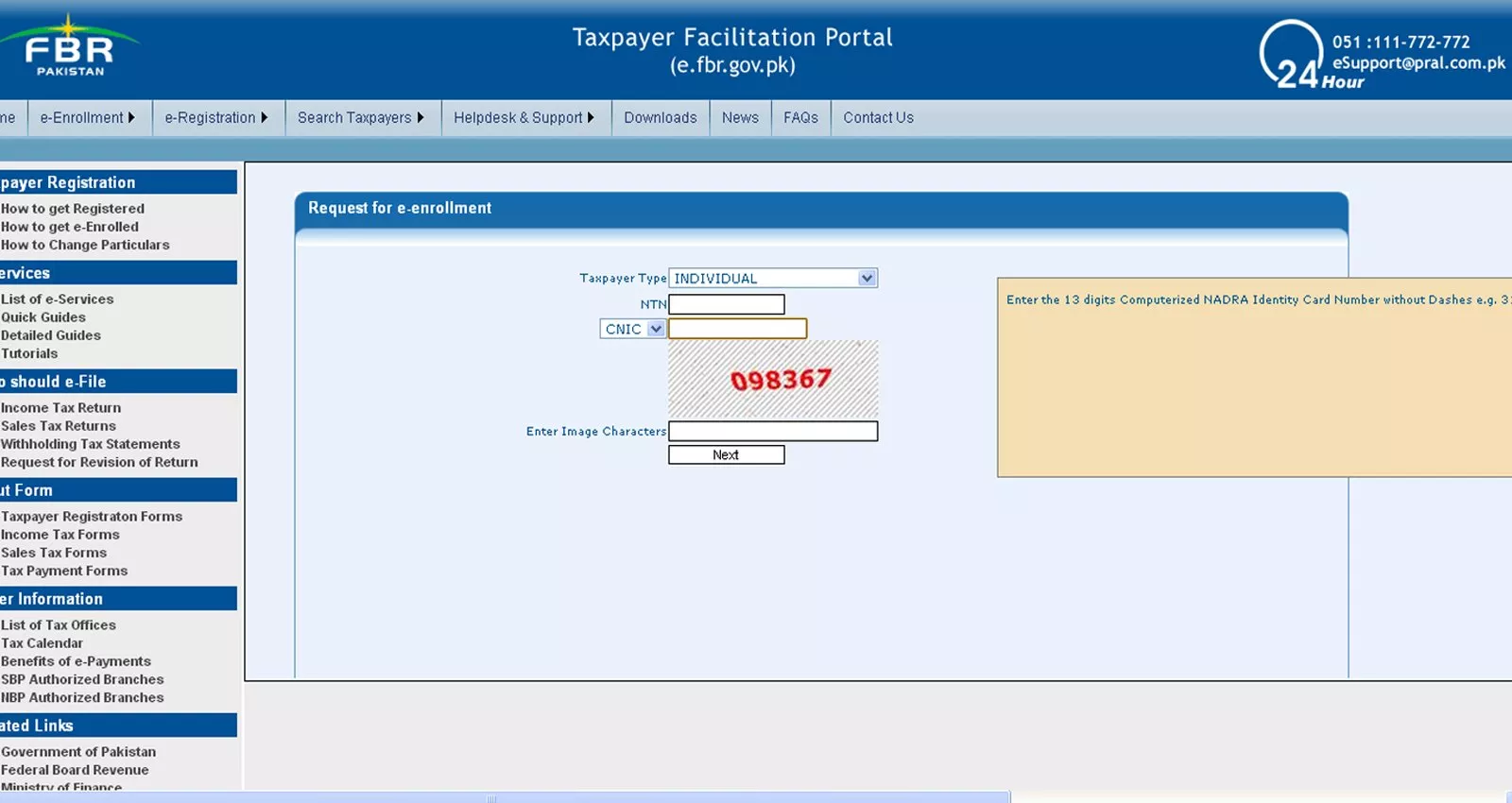Open Income Tax Return link
Screen dimensions: 1512x803
[x=61, y=408]
